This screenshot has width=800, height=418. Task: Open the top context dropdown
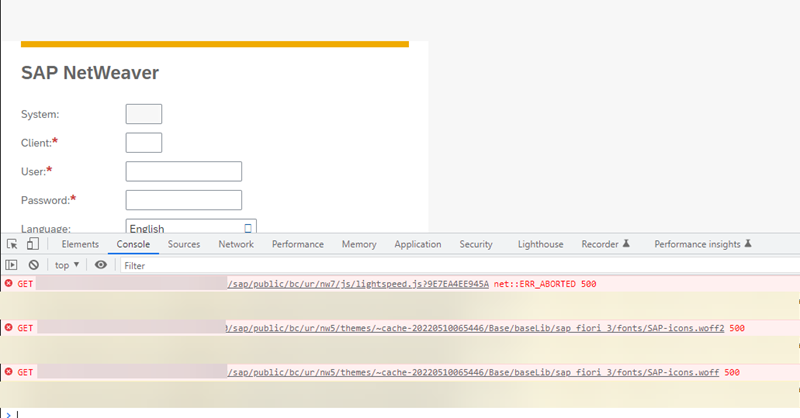click(67, 265)
